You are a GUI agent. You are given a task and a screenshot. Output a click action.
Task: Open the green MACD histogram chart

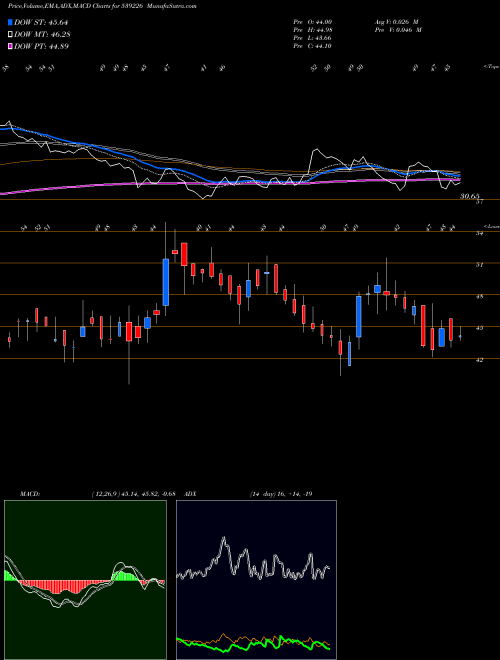[85, 580]
